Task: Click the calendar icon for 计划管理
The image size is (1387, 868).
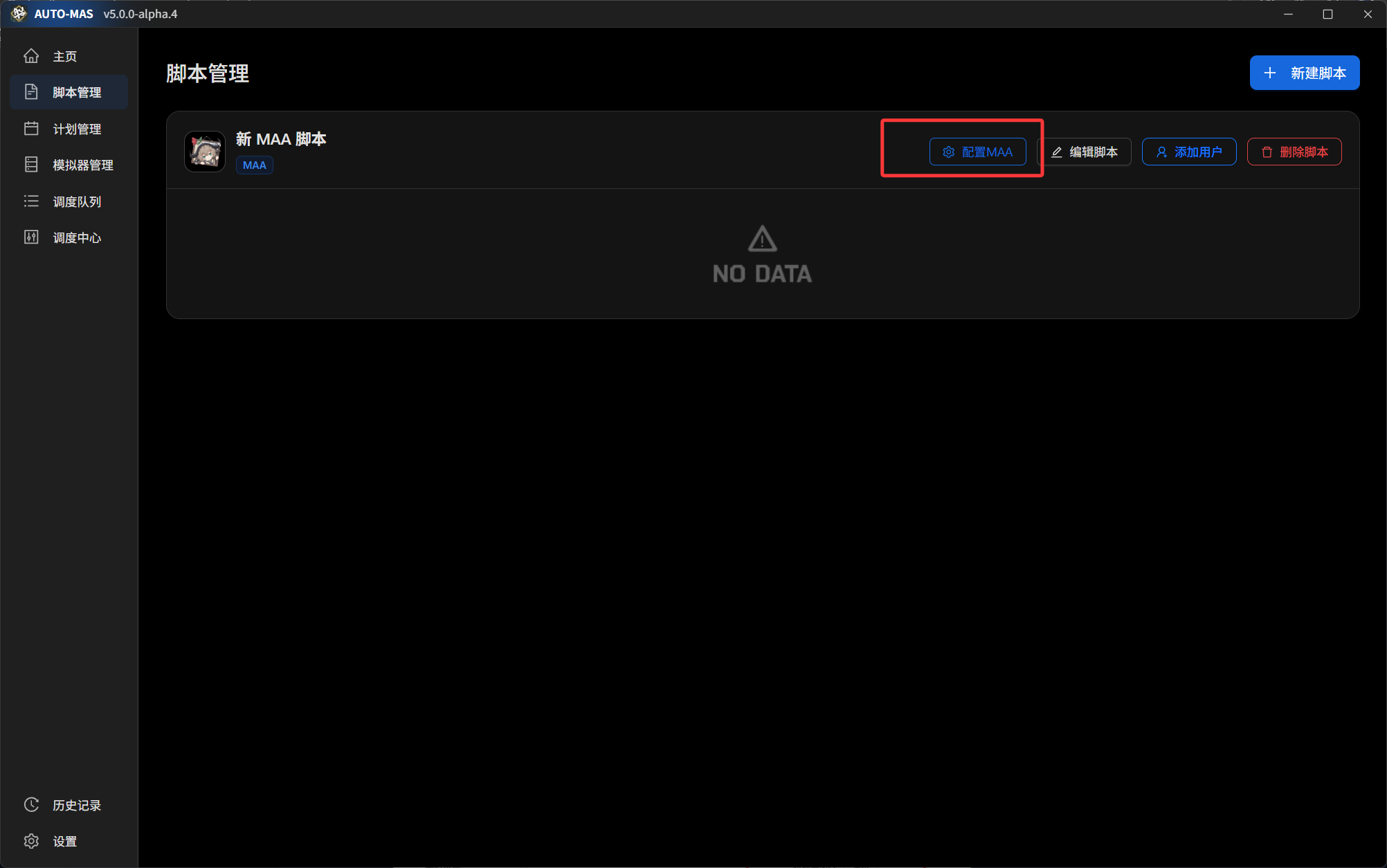Action: tap(31, 129)
